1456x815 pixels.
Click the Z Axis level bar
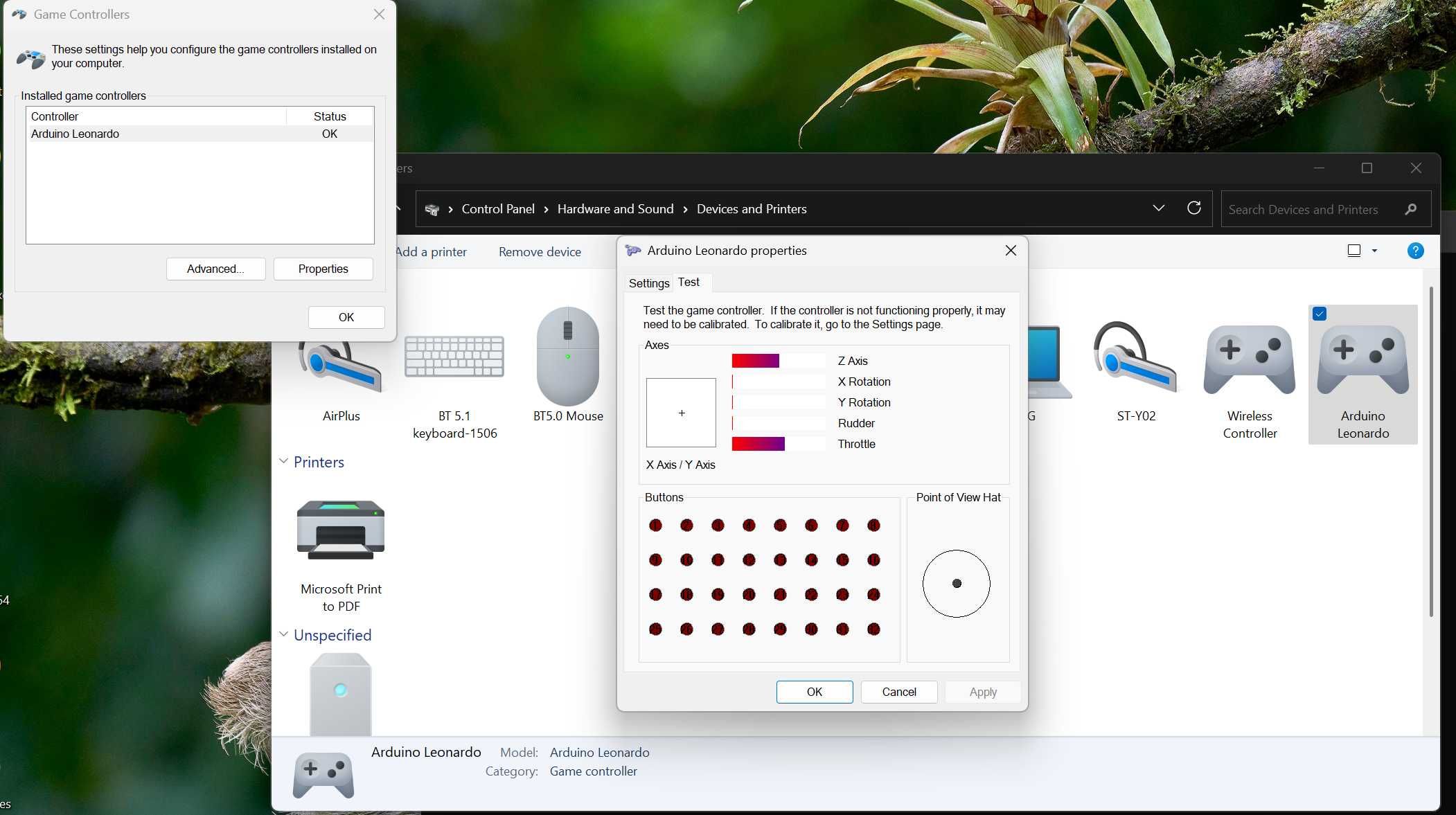pyautogui.click(x=779, y=361)
